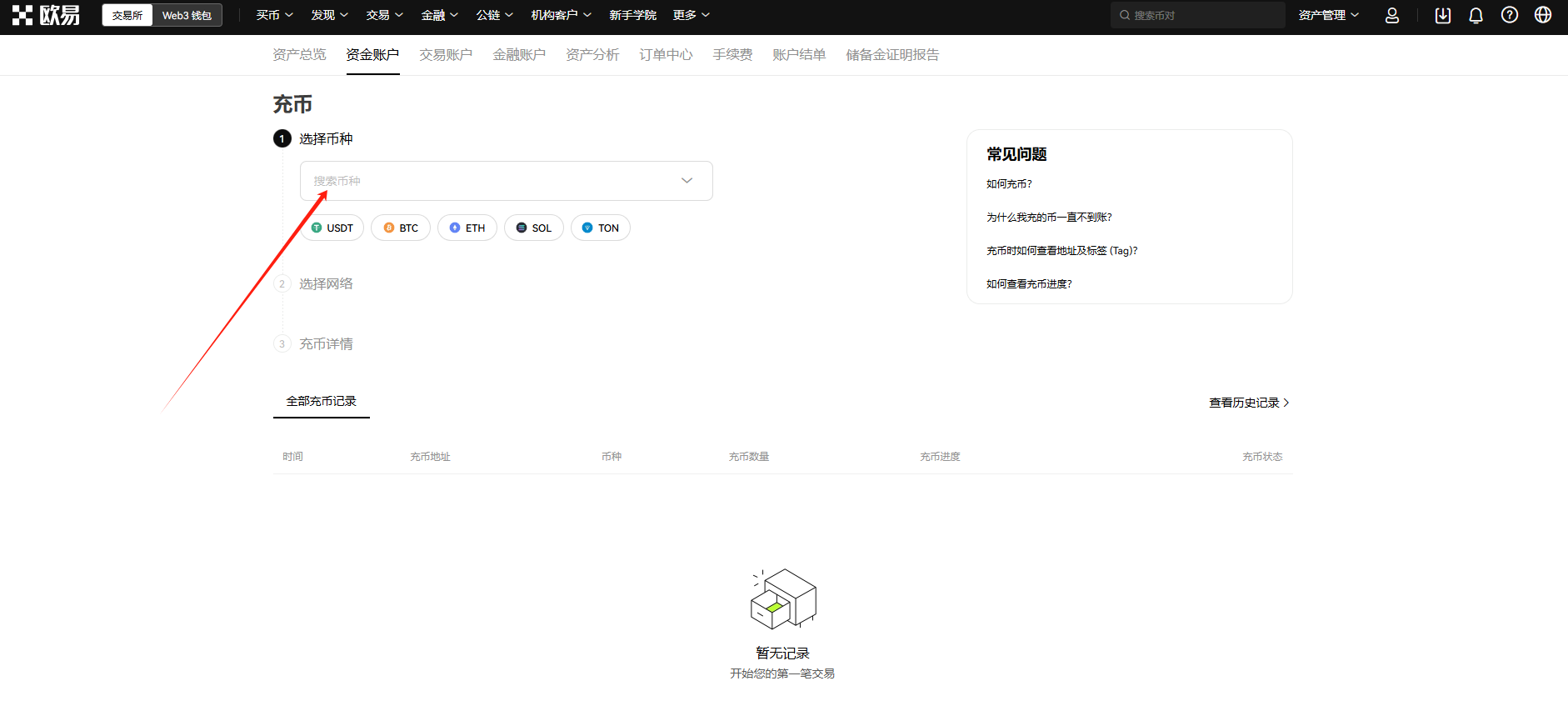The image size is (1568, 706).
Task: Select the USDT coin chip
Action: (332, 228)
